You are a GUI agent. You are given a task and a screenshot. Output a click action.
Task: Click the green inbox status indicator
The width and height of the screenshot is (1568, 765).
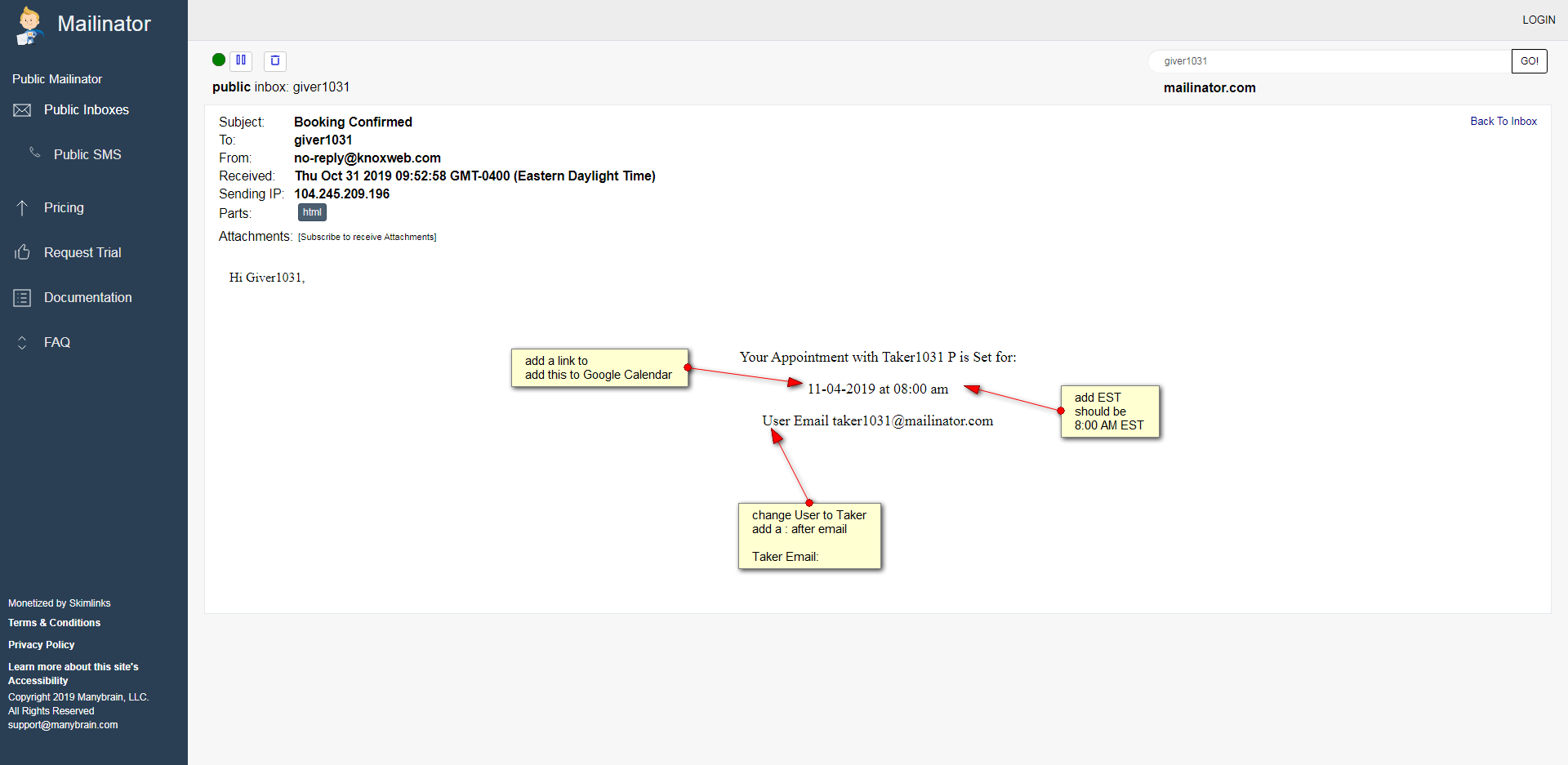[219, 60]
